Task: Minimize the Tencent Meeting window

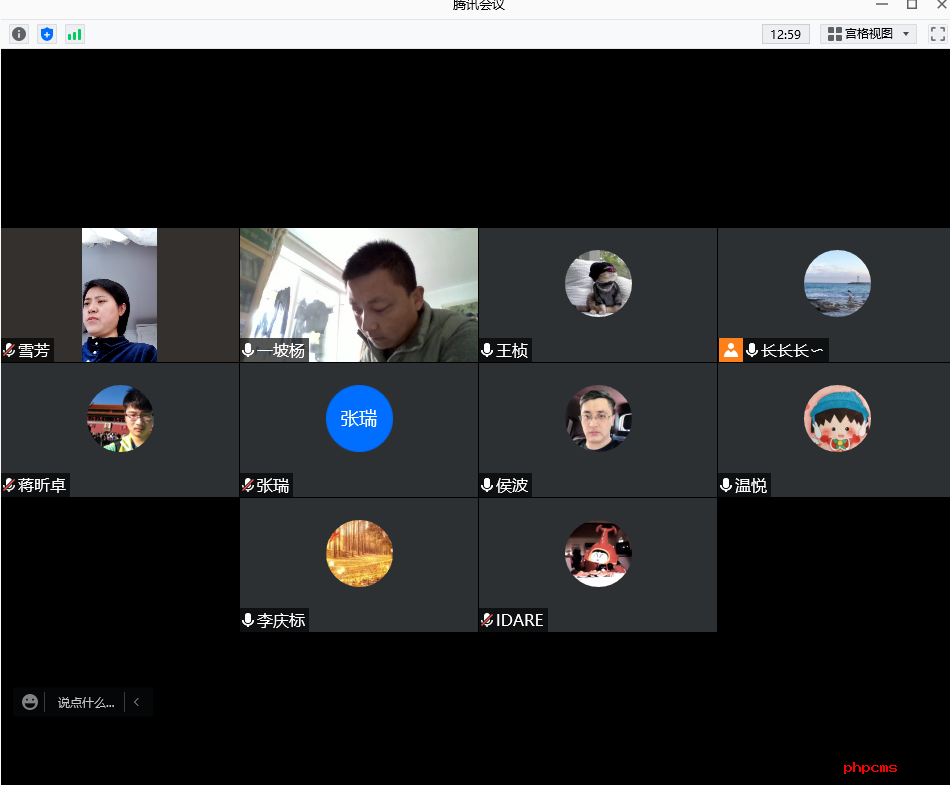Action: pyautogui.click(x=882, y=4)
